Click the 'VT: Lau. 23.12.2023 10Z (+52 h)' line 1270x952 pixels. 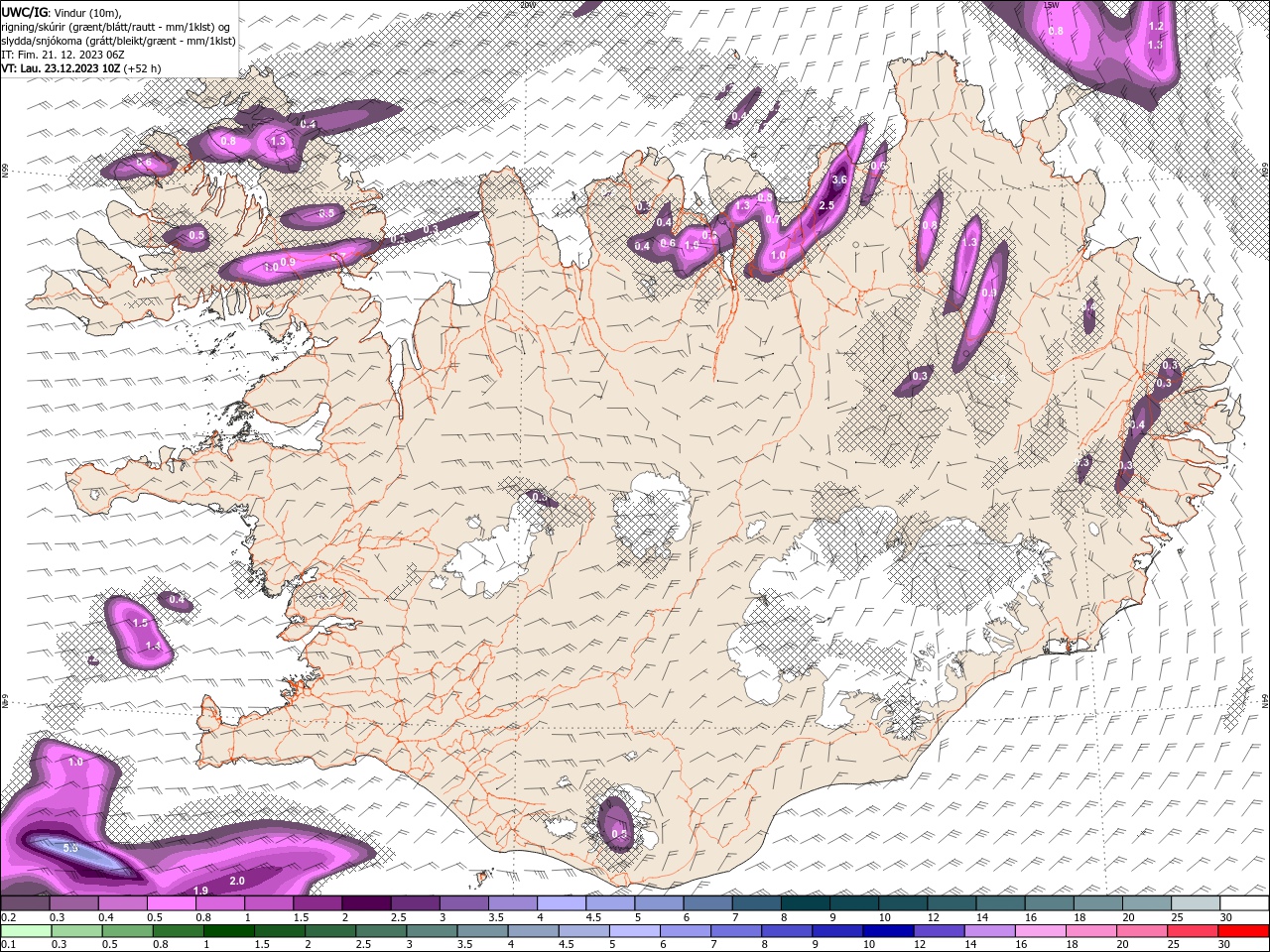(x=81, y=68)
